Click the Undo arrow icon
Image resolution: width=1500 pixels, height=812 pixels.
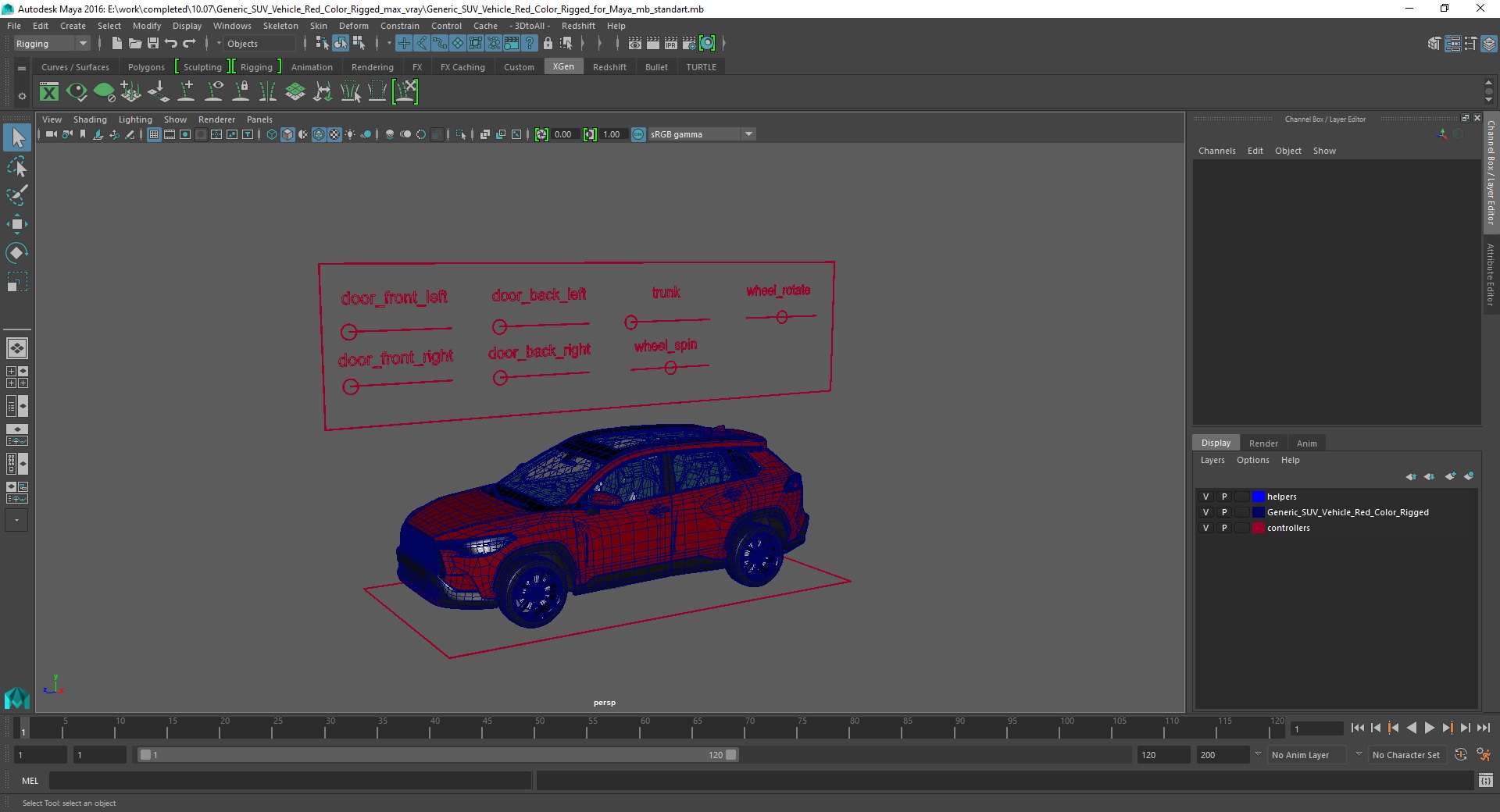[x=171, y=44]
